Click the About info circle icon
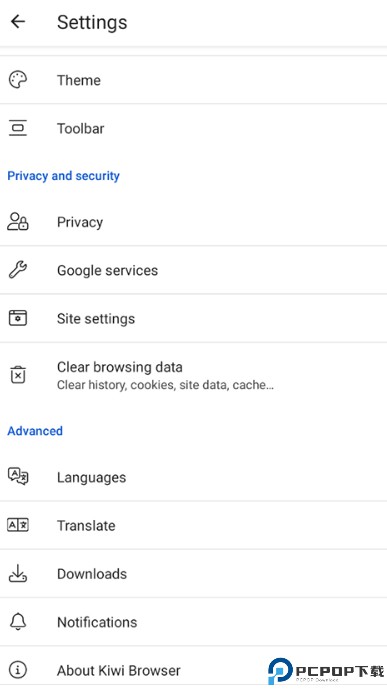This screenshot has width=387, height=692. [x=18, y=670]
